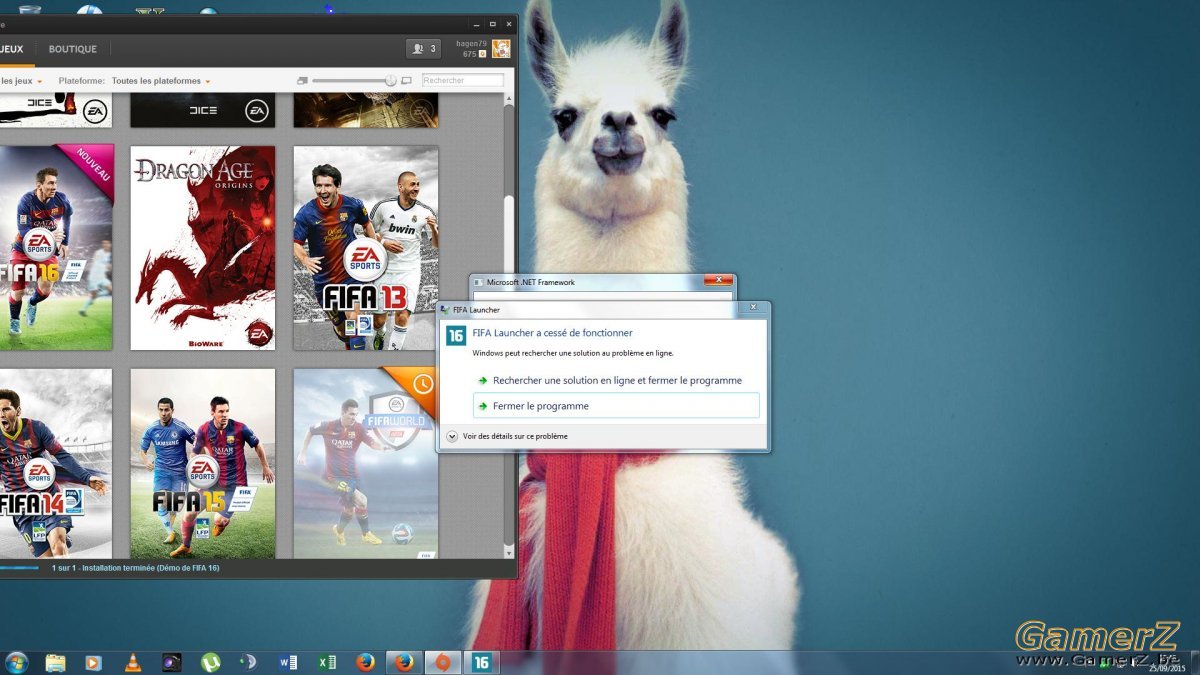Viewport: 1200px width, 675px height.
Task: Click the thumbnail size slider handle
Action: [391, 80]
